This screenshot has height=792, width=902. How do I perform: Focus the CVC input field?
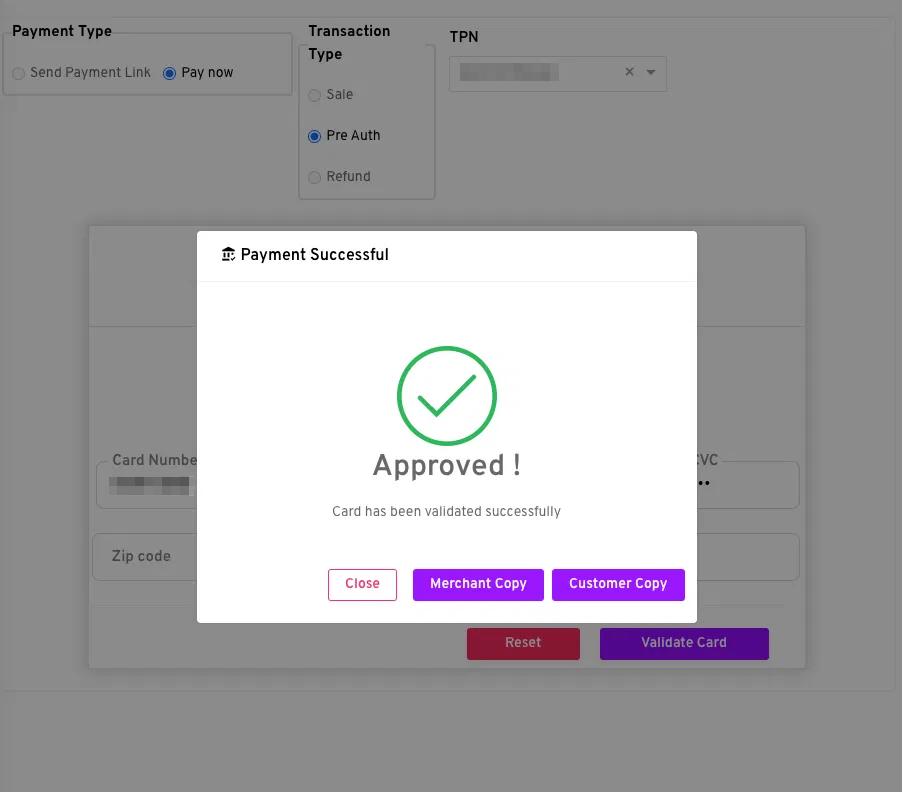point(745,486)
